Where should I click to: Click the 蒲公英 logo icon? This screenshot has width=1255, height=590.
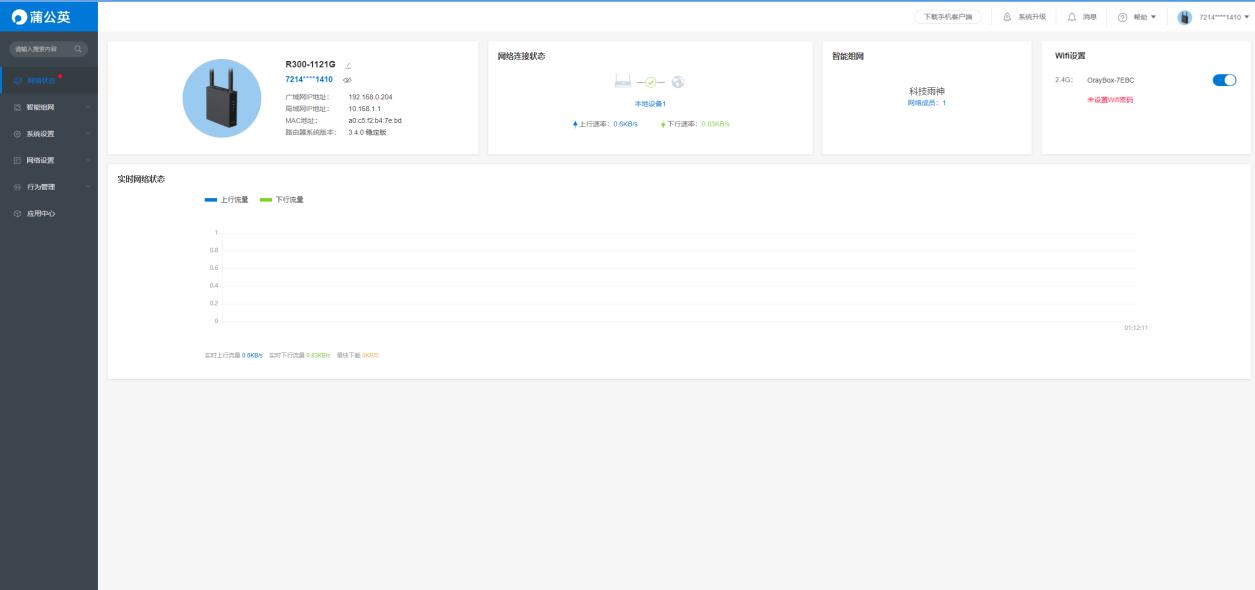pos(20,16)
